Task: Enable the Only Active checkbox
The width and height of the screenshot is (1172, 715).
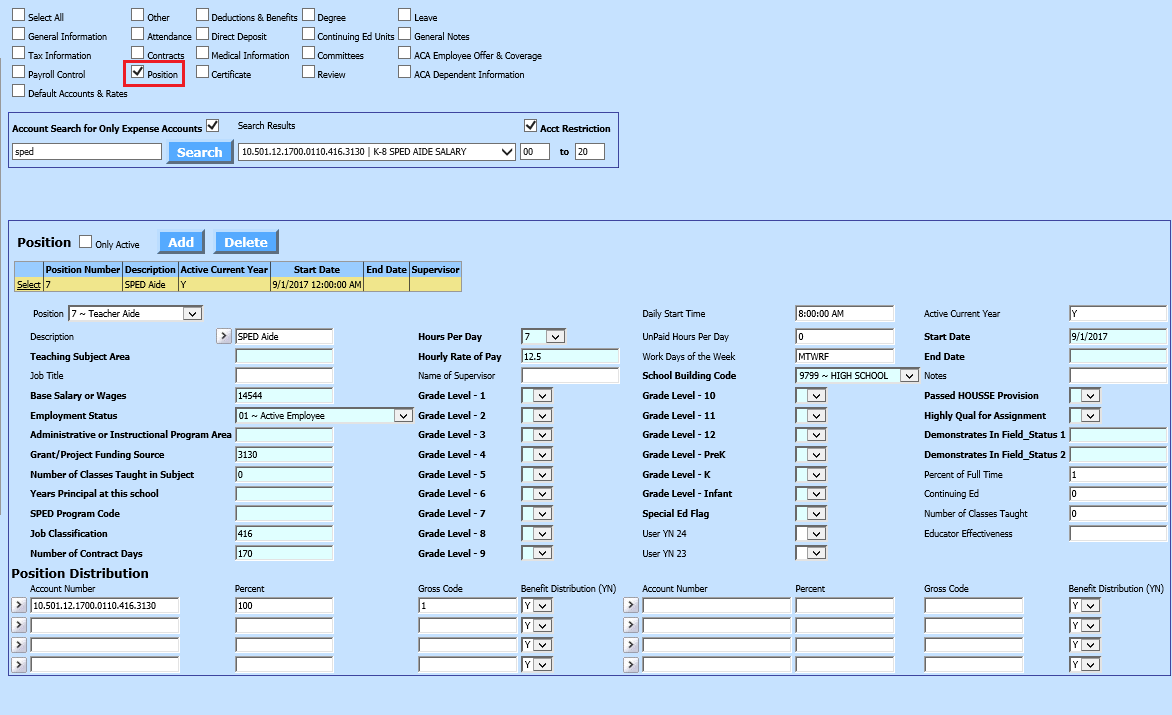Action: pos(86,242)
